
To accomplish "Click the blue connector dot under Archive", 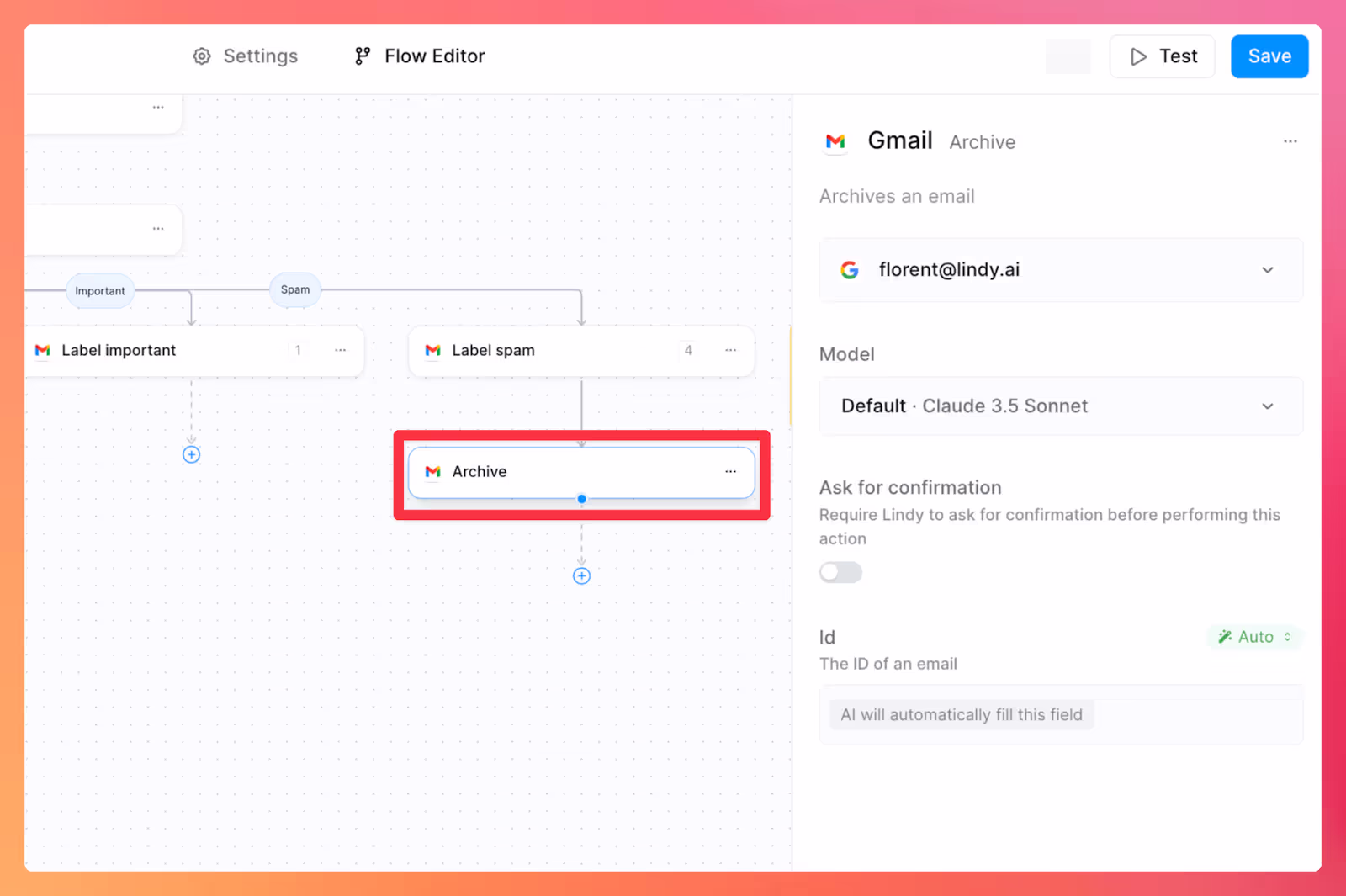I will point(581,499).
